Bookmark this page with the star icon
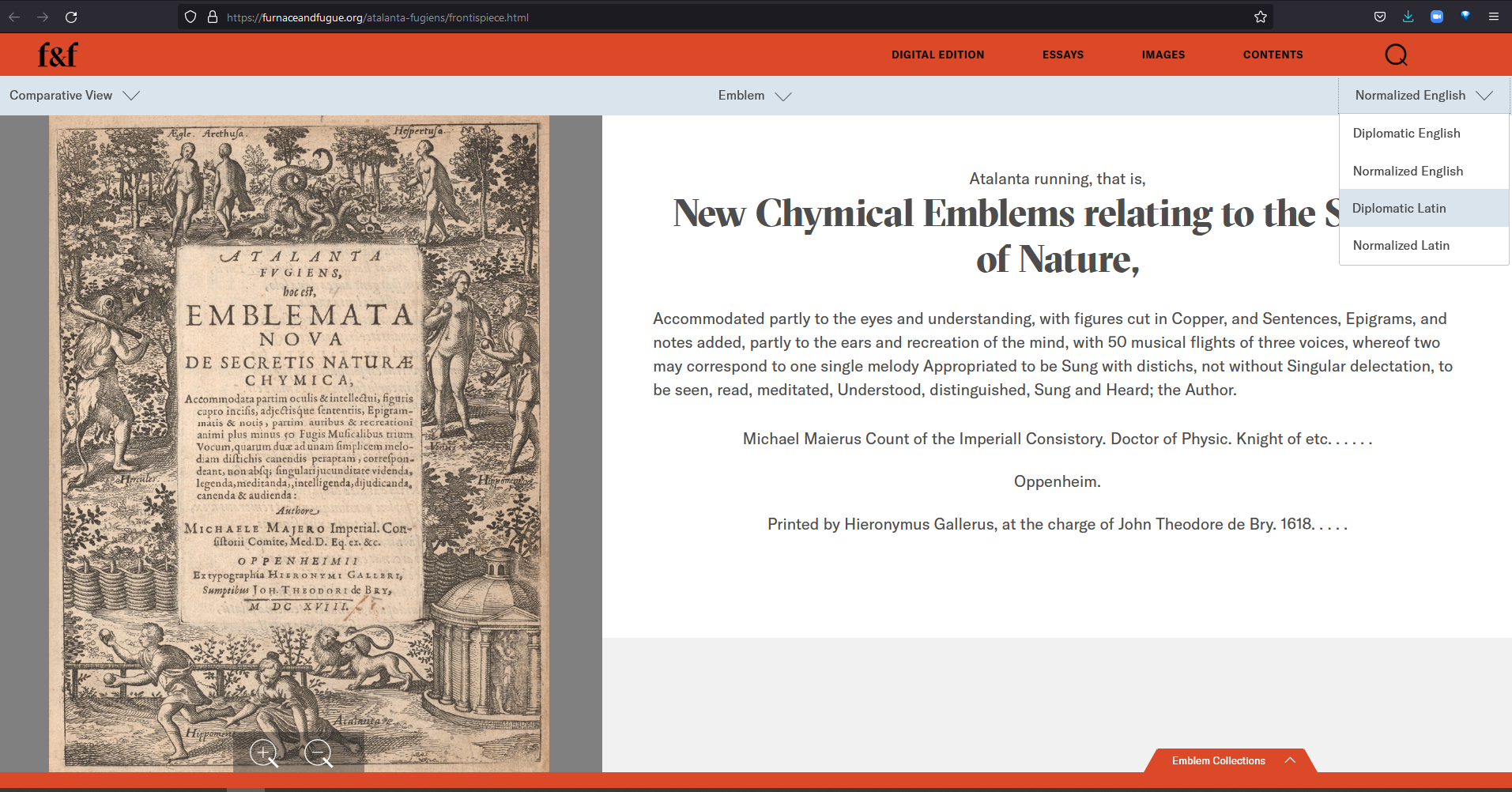1512x792 pixels. tap(1261, 17)
